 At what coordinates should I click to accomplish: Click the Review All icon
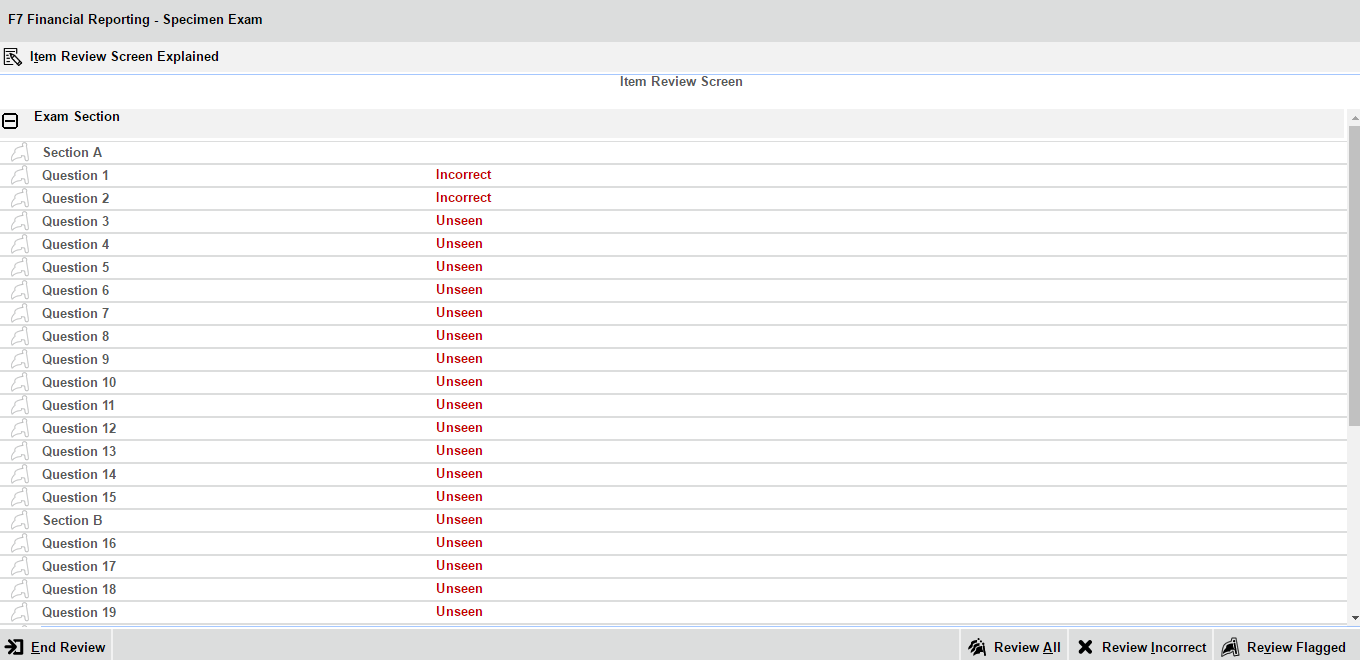(x=977, y=647)
